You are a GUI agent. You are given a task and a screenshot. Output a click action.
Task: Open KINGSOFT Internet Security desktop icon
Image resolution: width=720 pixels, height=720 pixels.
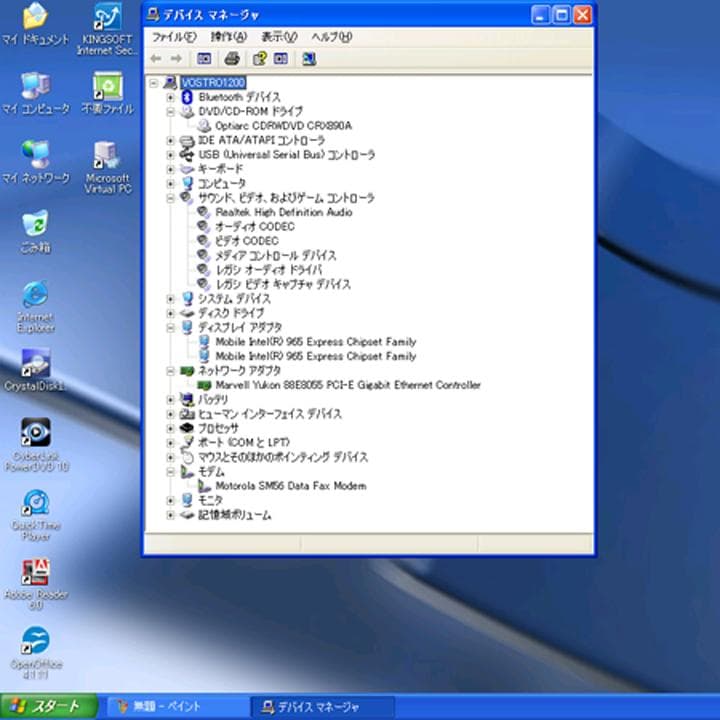107,29
